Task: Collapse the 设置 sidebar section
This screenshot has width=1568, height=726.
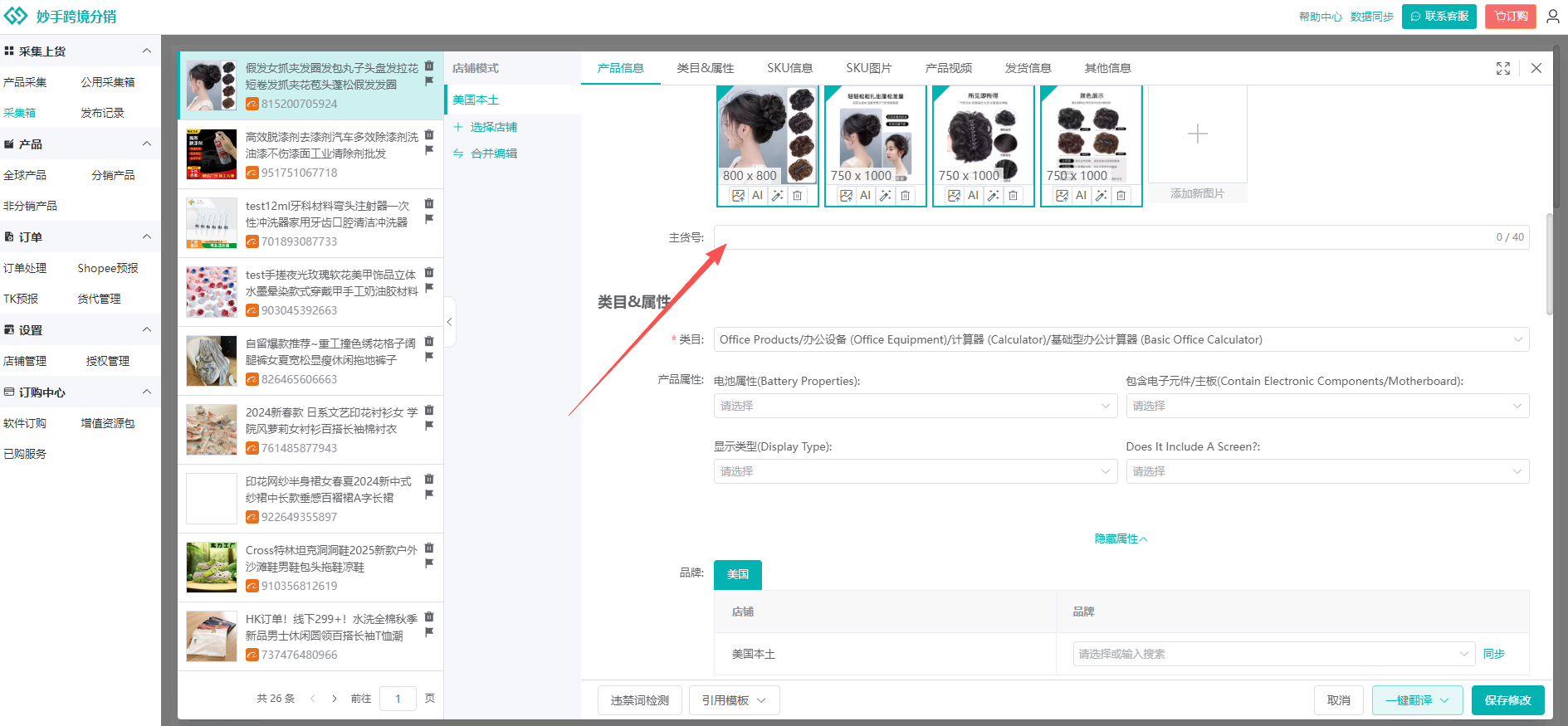Action: (147, 329)
